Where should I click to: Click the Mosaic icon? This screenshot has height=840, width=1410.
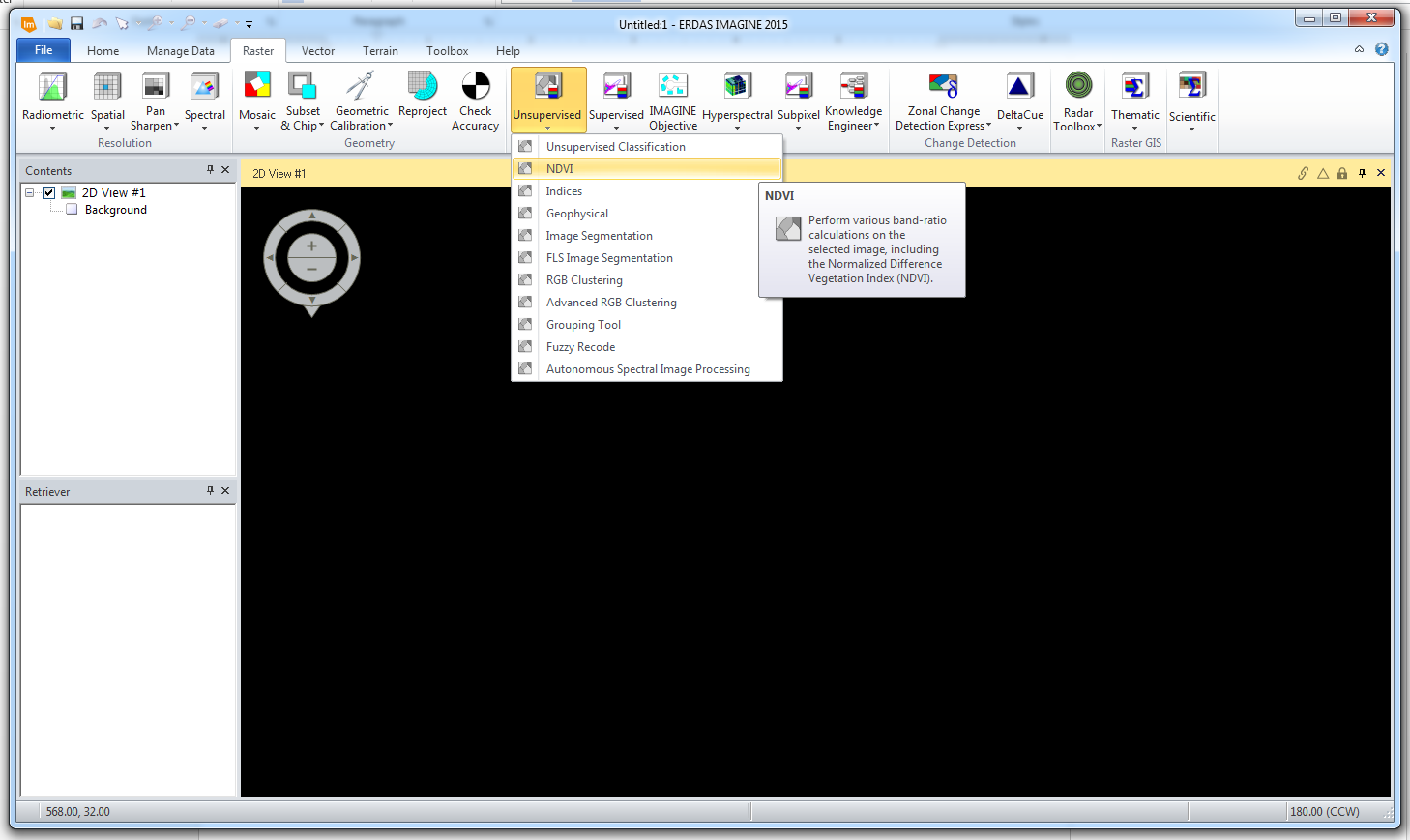click(x=257, y=86)
